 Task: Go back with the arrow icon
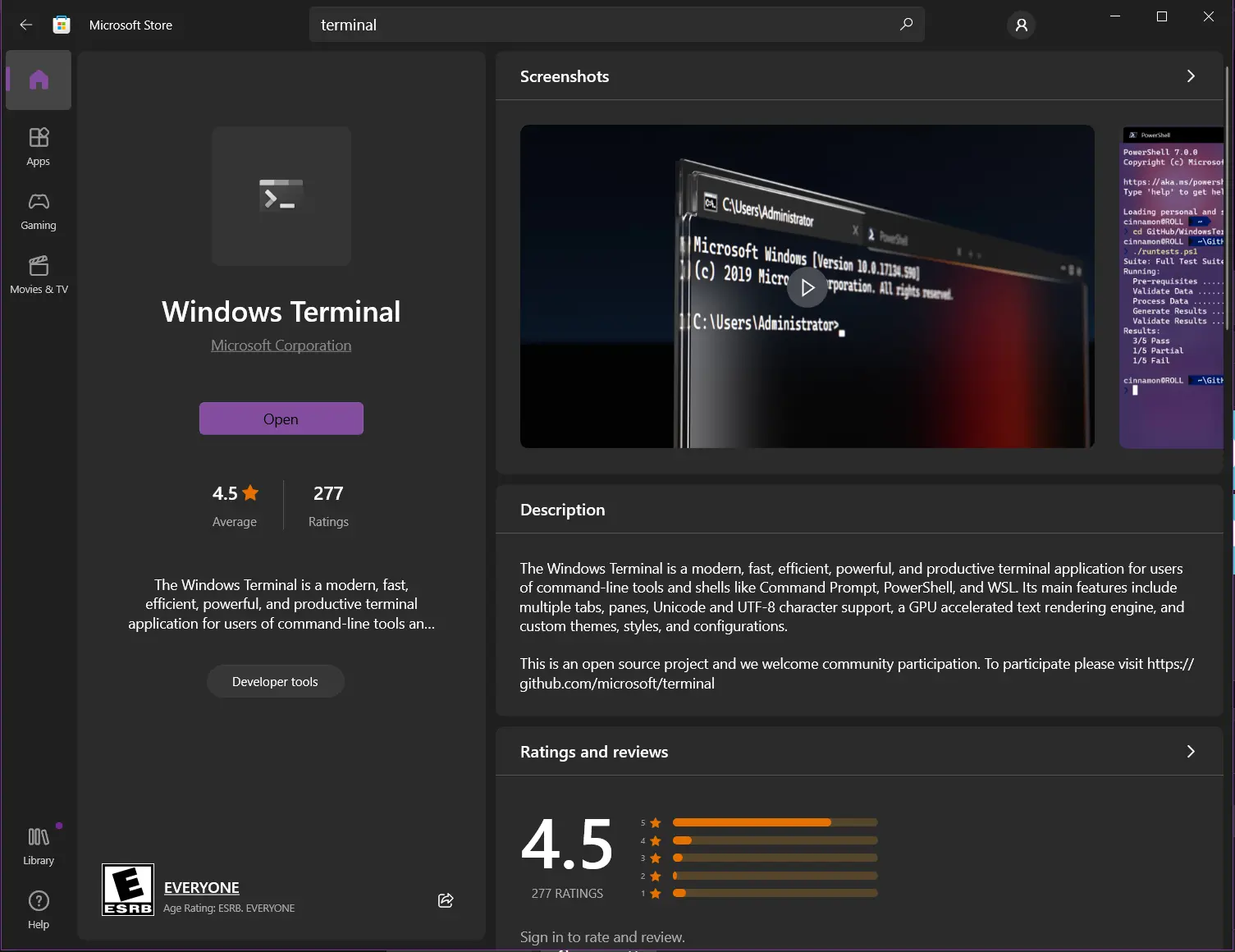(x=26, y=25)
